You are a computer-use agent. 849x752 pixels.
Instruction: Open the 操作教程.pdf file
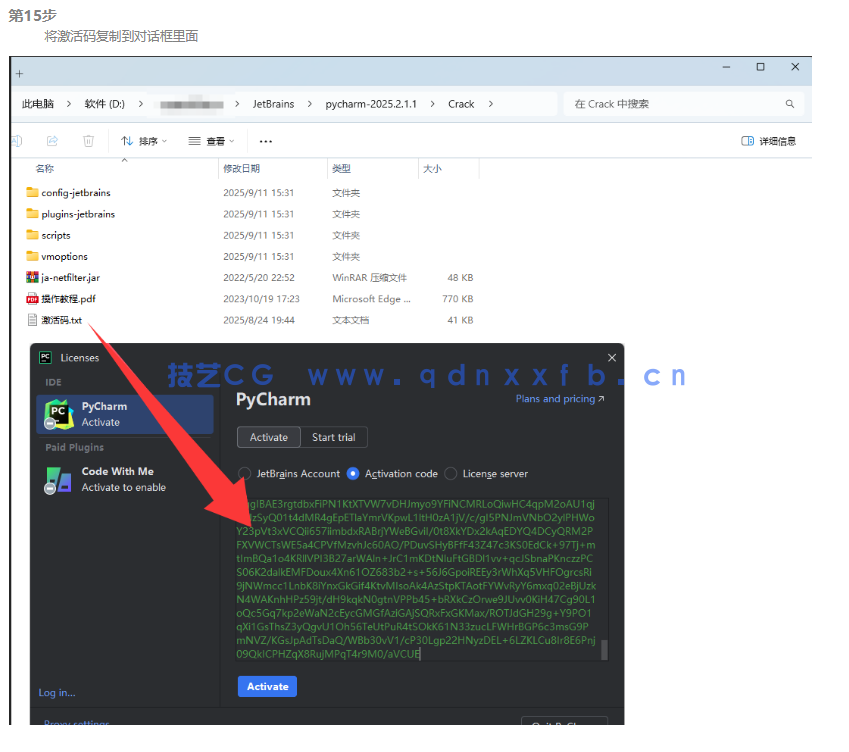click(73, 298)
